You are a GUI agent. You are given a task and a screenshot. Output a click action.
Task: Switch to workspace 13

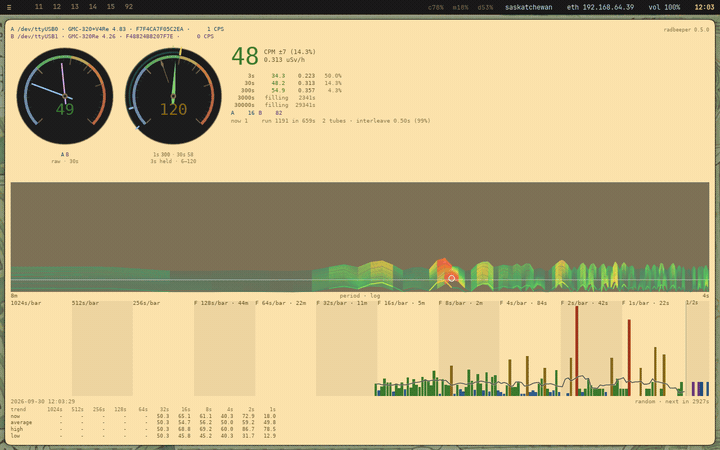coord(74,7)
